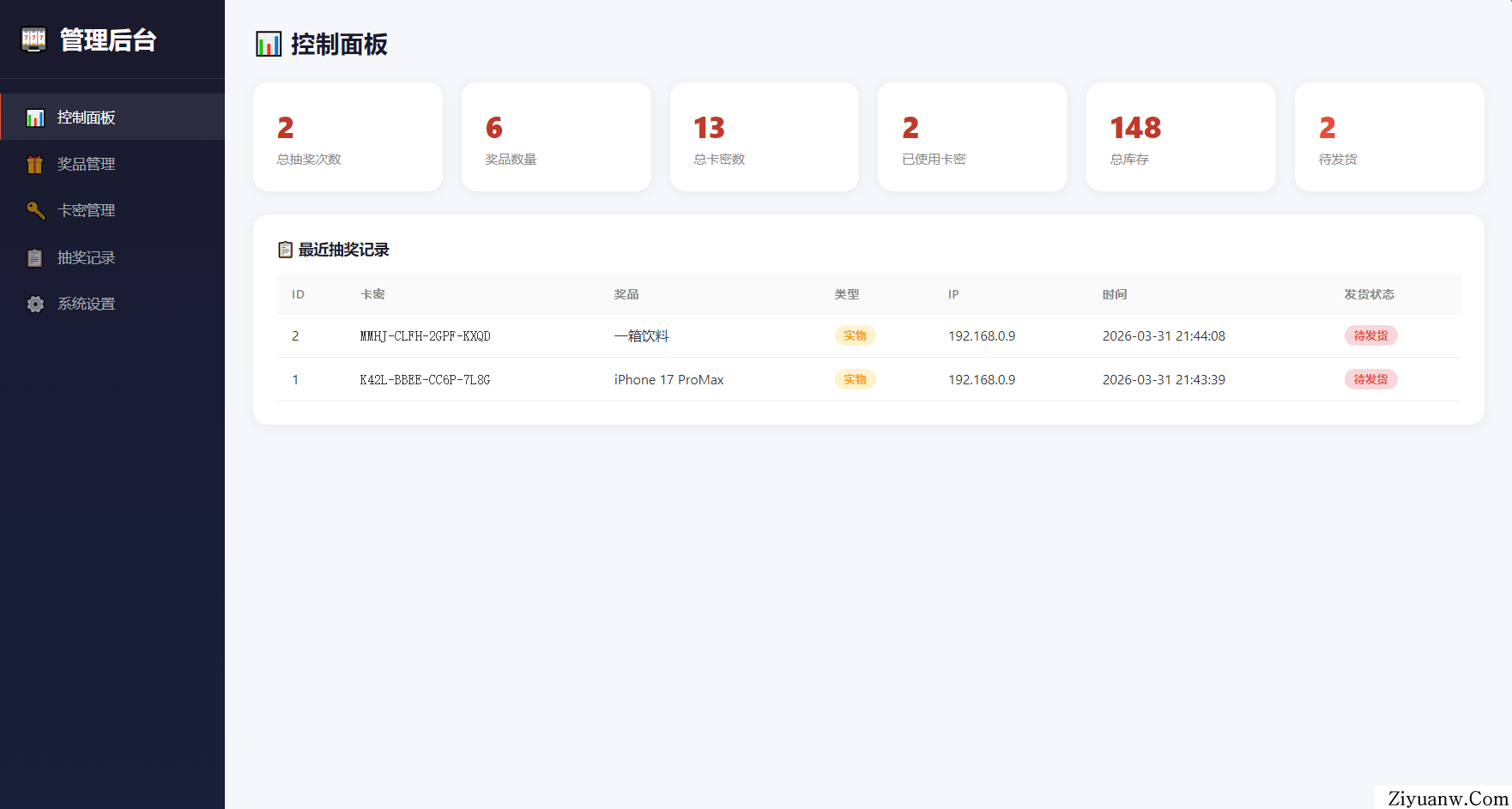Click the slot machine logo icon
Screen dimensions: 1512x809
point(33,39)
